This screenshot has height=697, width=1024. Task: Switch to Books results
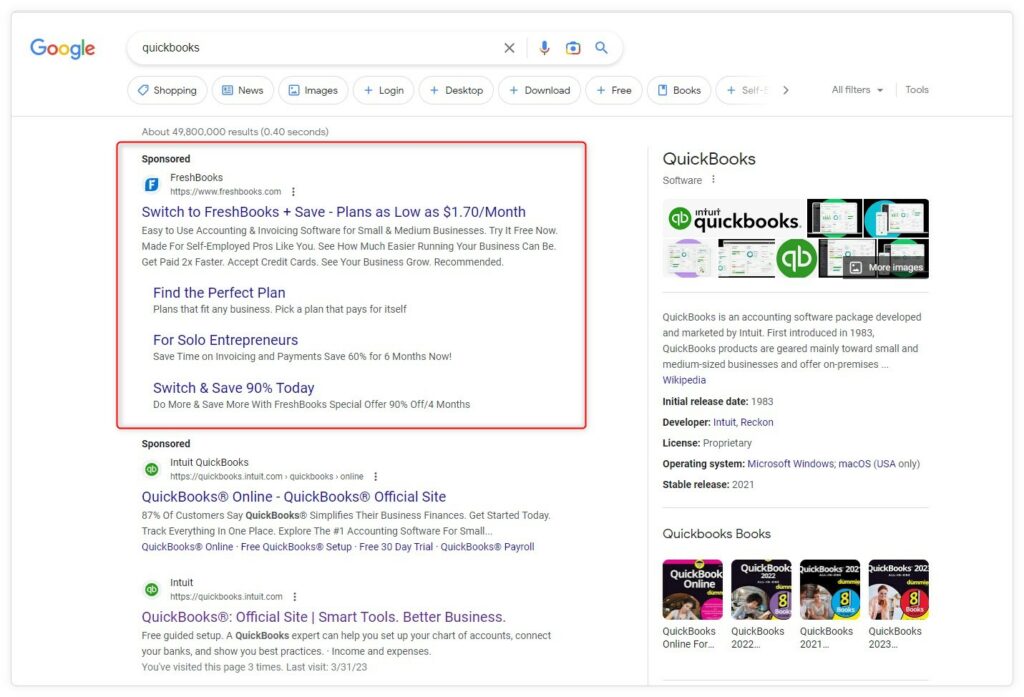coord(679,90)
